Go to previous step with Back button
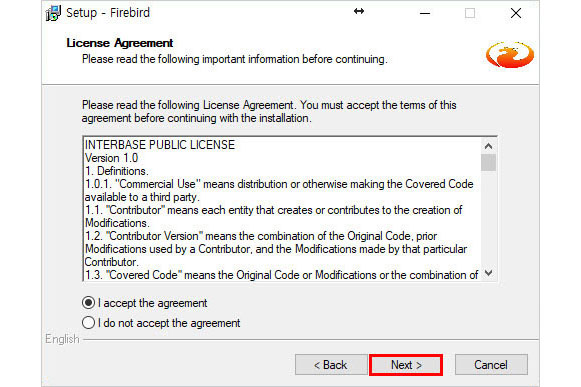Screen dimensions: 581x387 point(331,365)
